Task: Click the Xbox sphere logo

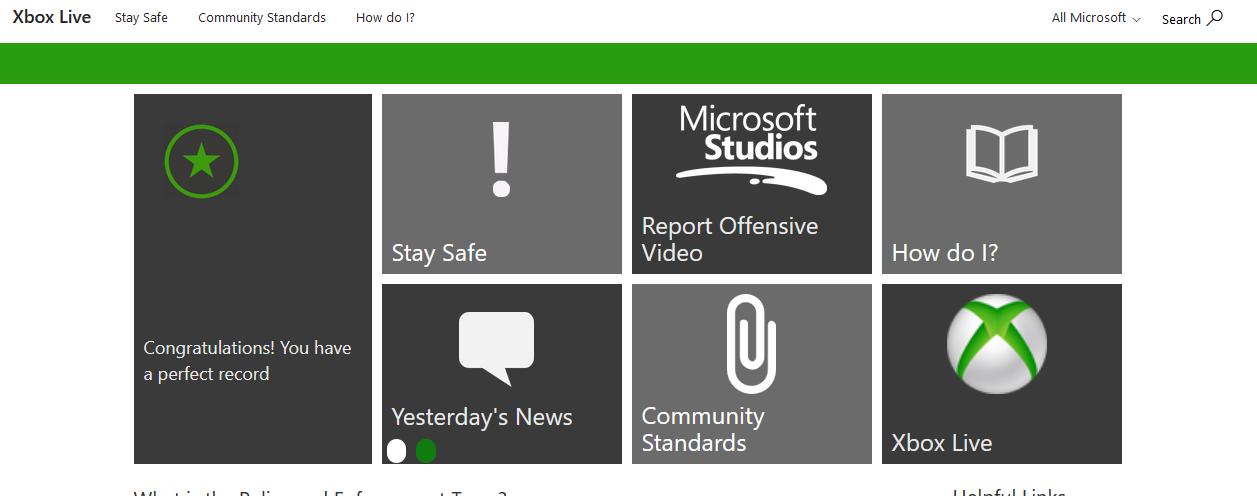Action: tap(997, 343)
